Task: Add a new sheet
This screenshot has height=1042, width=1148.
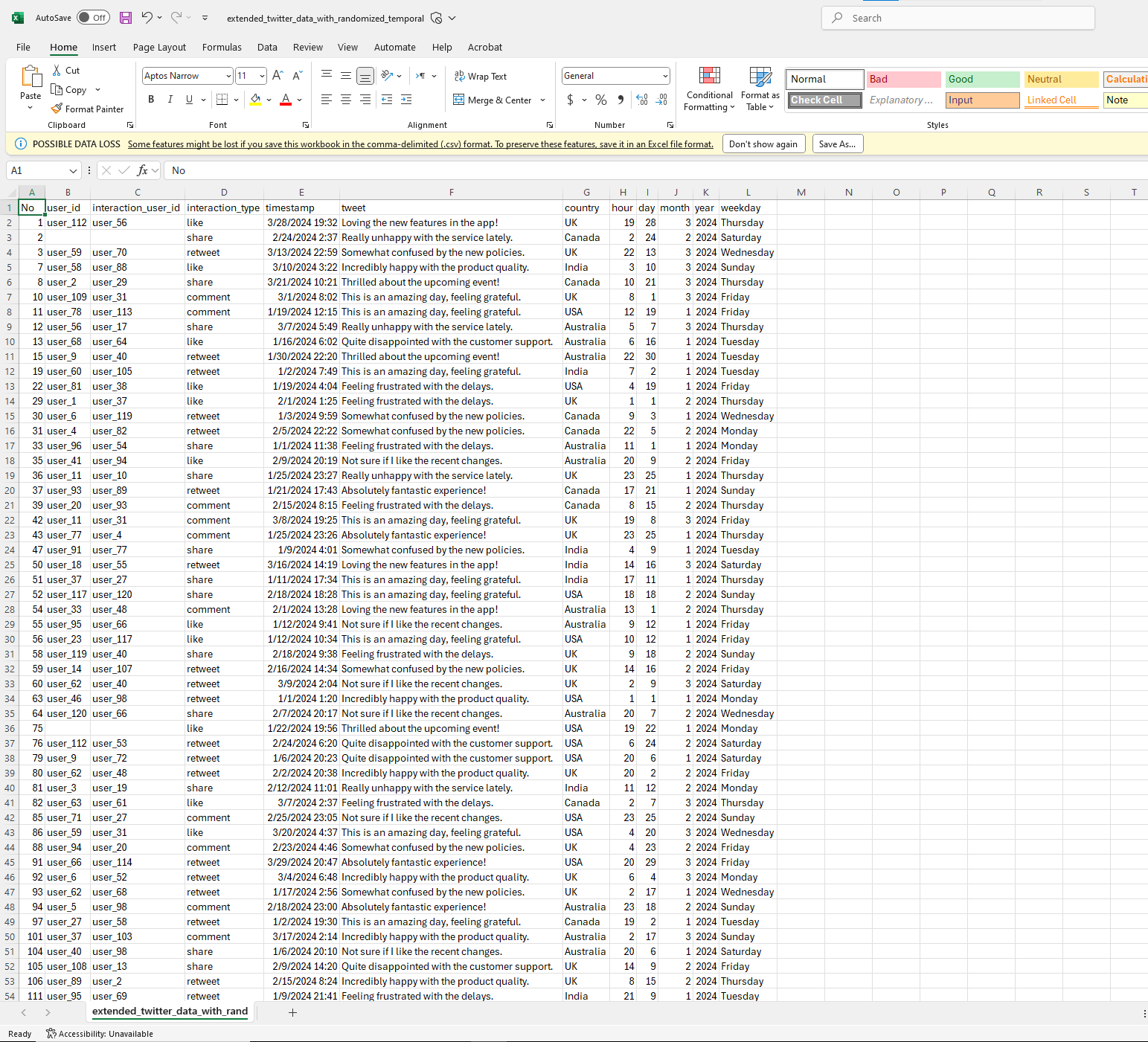Action: [292, 1012]
